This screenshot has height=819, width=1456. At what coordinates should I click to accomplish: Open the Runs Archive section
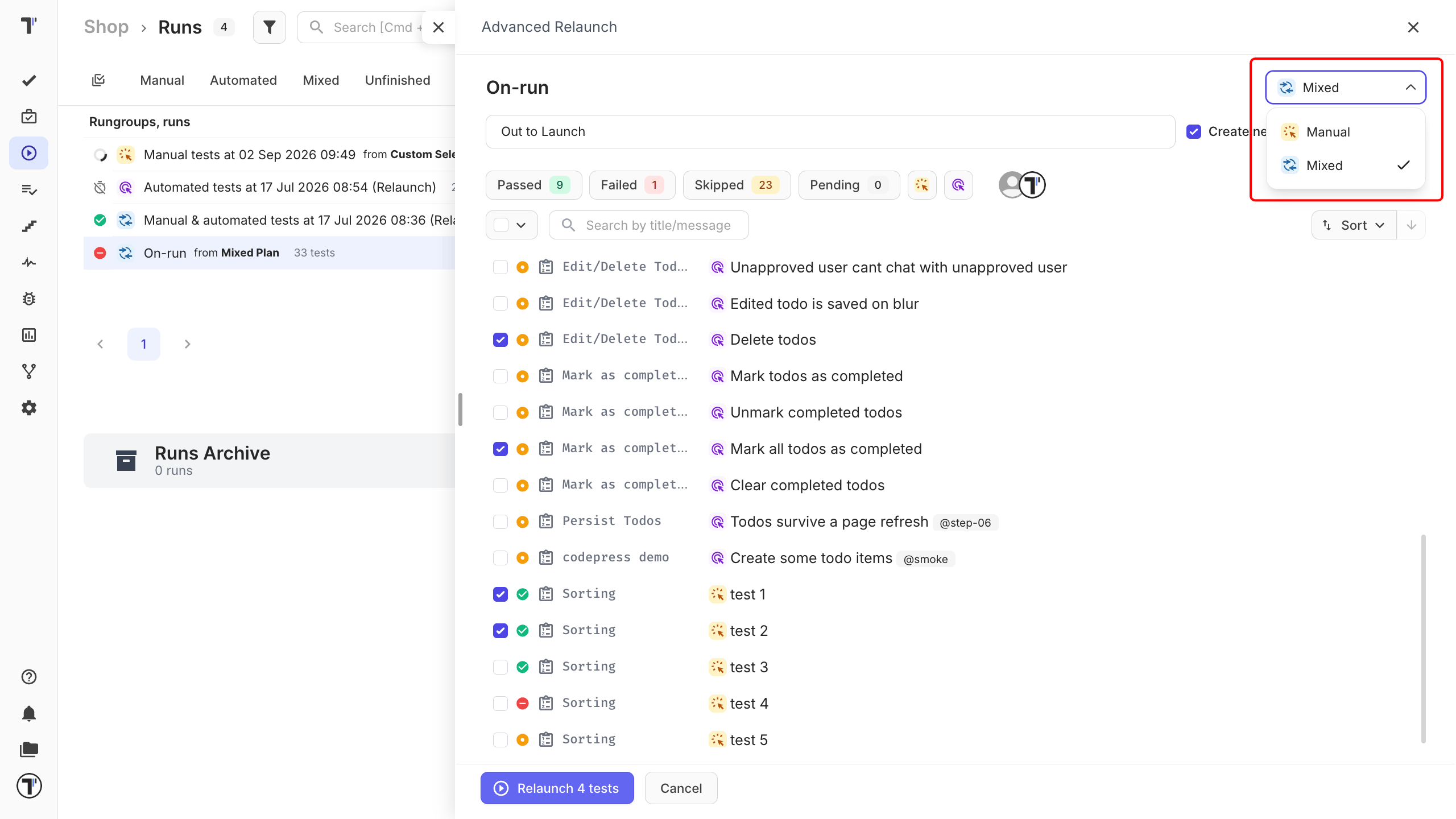[270, 461]
